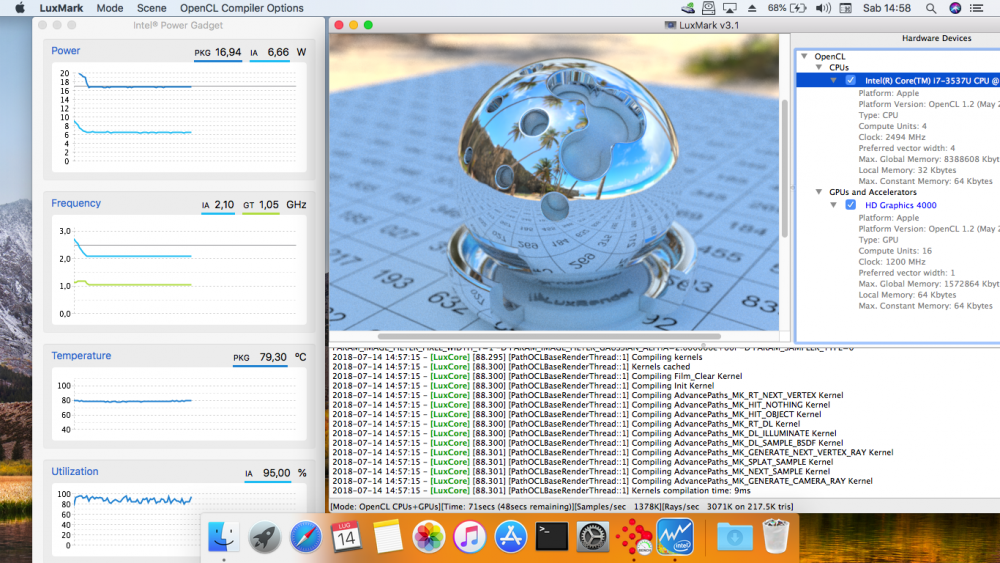Open the volume control menu
Screen dimensions: 1000x563
[x=823, y=8]
